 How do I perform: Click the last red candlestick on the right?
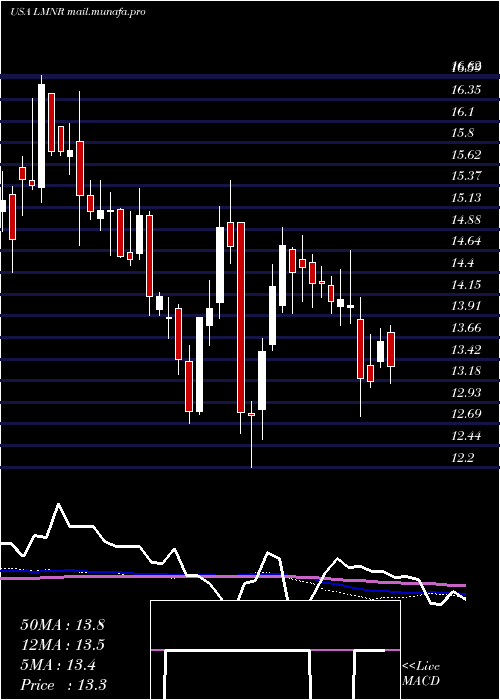click(391, 350)
